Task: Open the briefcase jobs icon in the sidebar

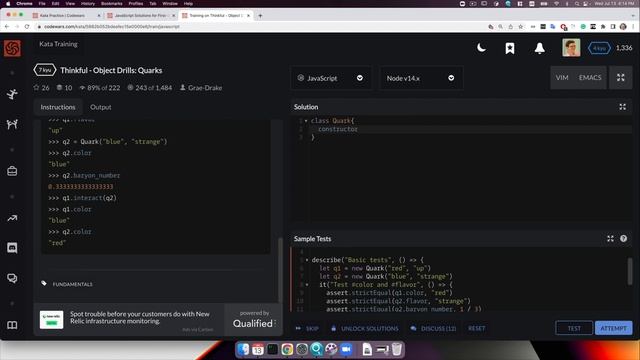Action: tap(12, 171)
